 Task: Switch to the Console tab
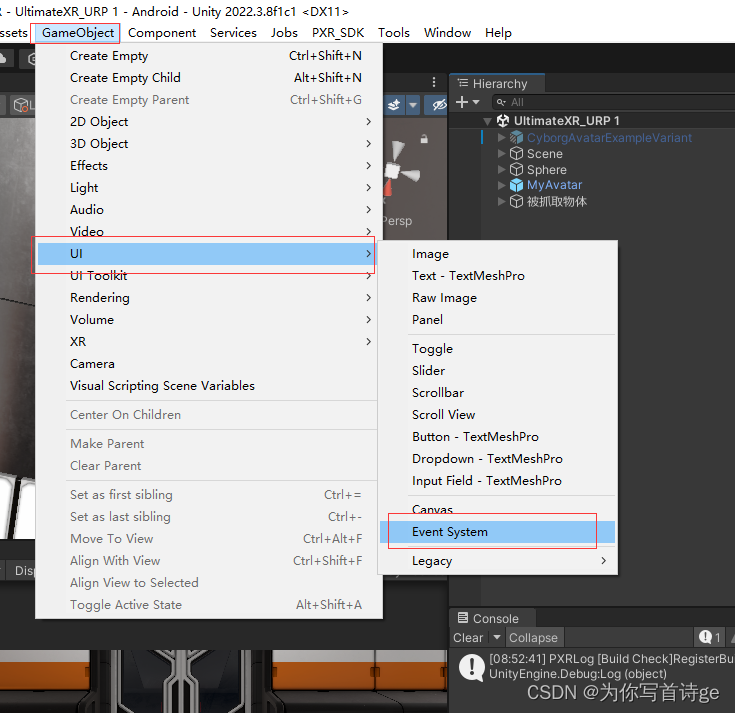click(x=492, y=618)
